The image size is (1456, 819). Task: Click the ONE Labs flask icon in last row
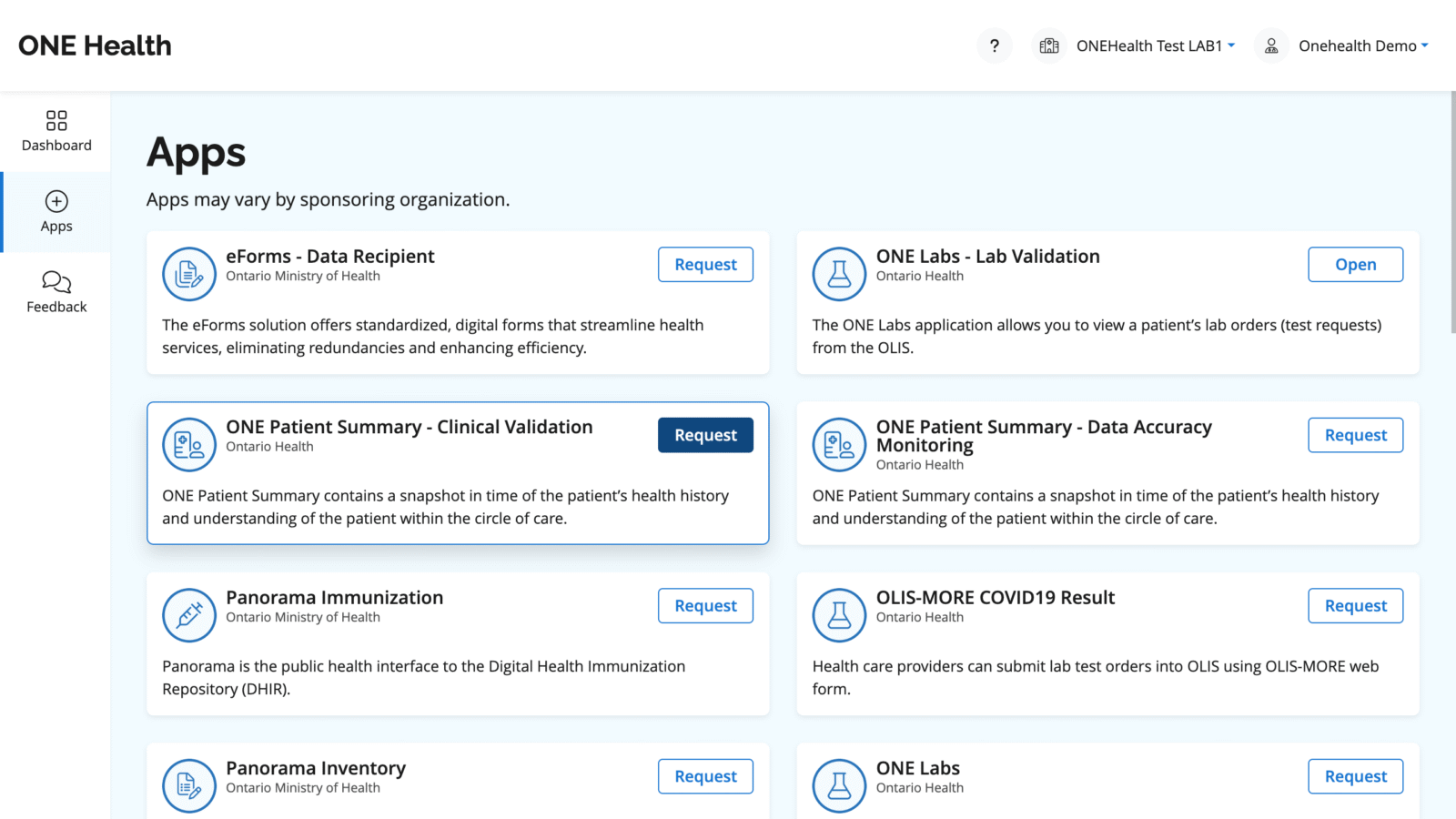839,786
